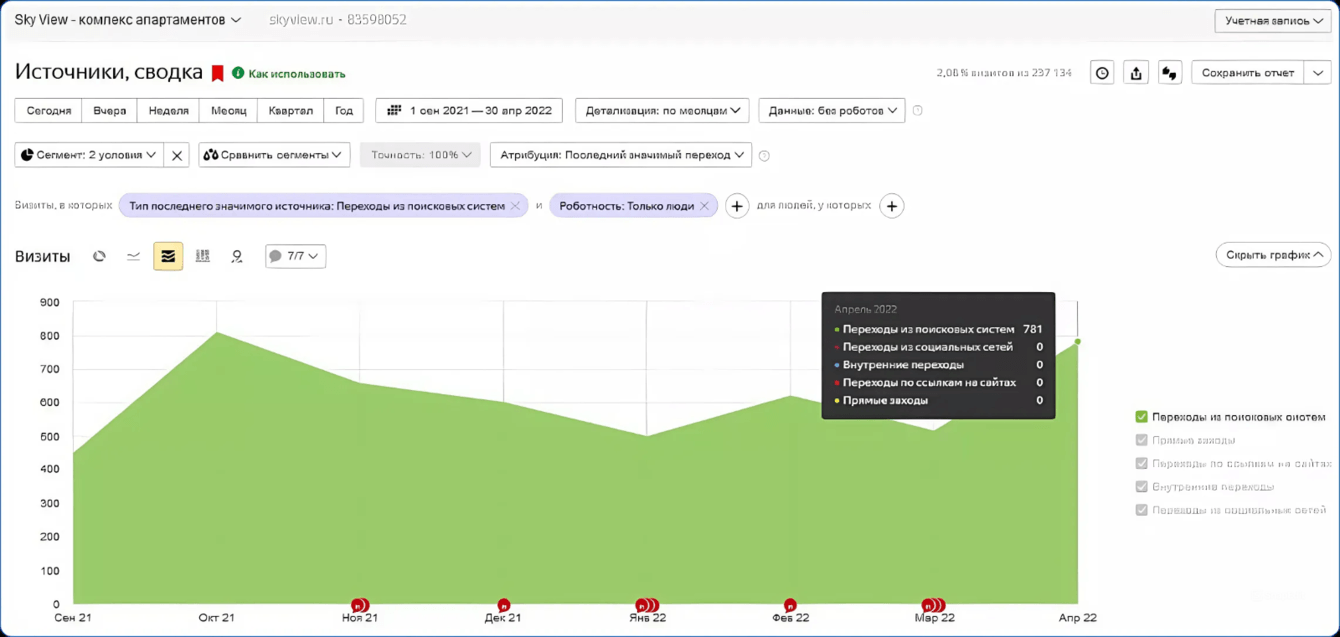Image resolution: width=1340 pixels, height=637 pixels.
Task: Switch to the column chart view icon
Action: (202, 256)
